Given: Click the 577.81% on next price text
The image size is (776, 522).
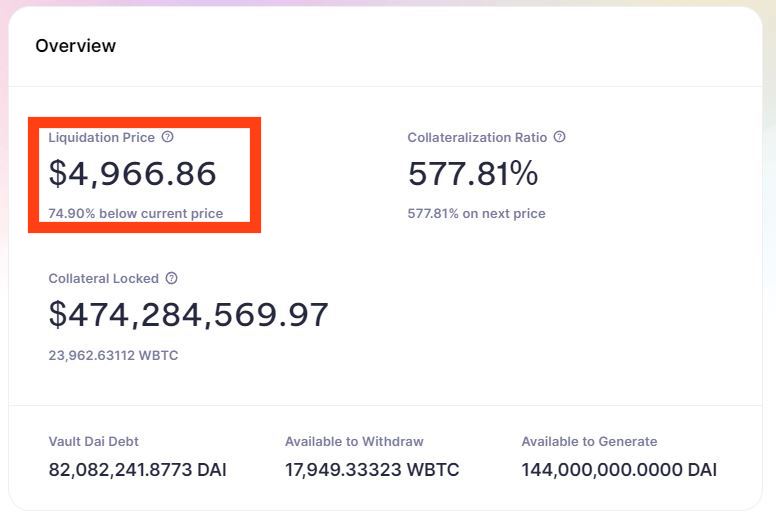Looking at the screenshot, I should [x=476, y=213].
